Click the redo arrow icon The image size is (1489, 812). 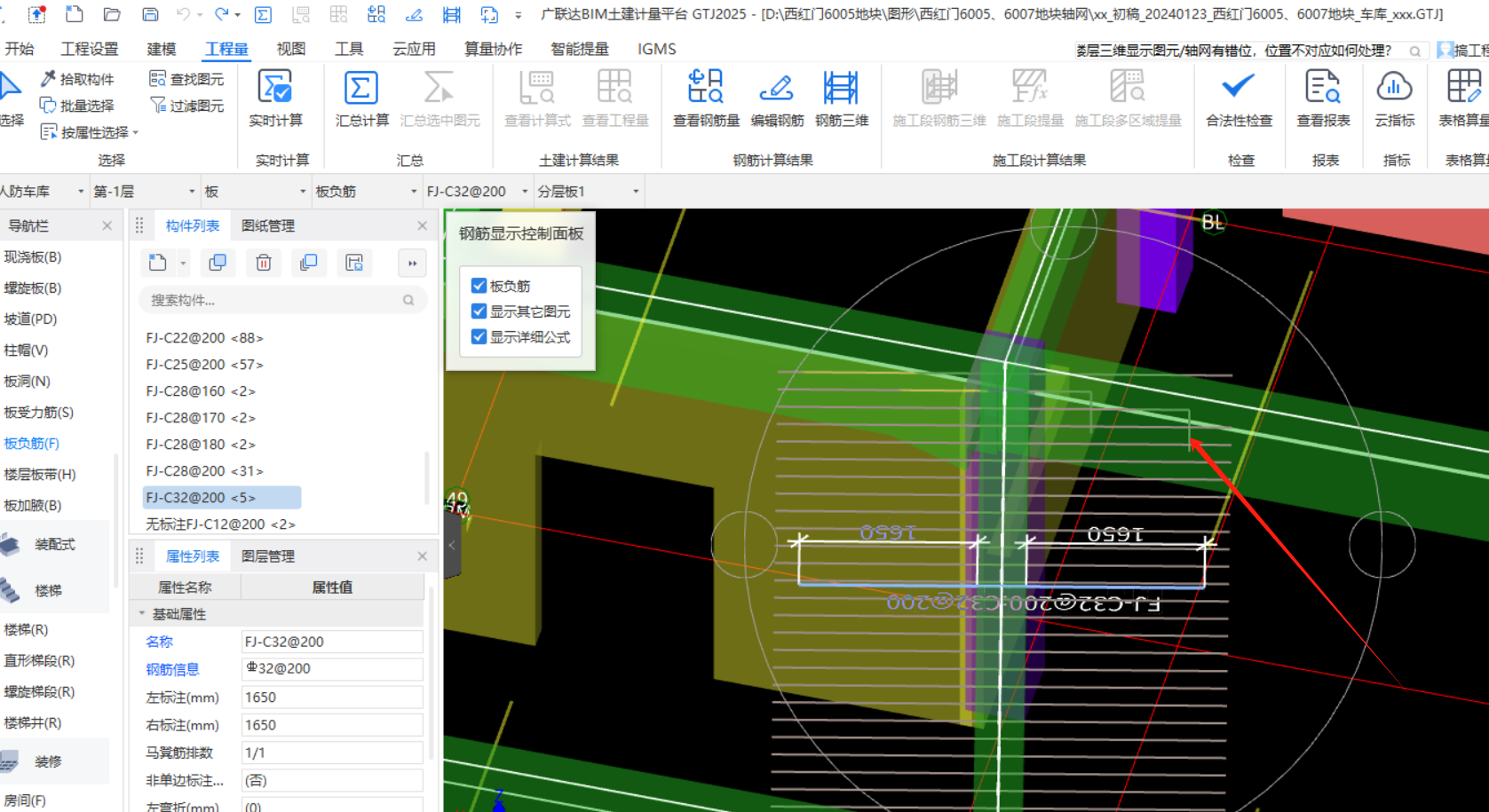222,14
